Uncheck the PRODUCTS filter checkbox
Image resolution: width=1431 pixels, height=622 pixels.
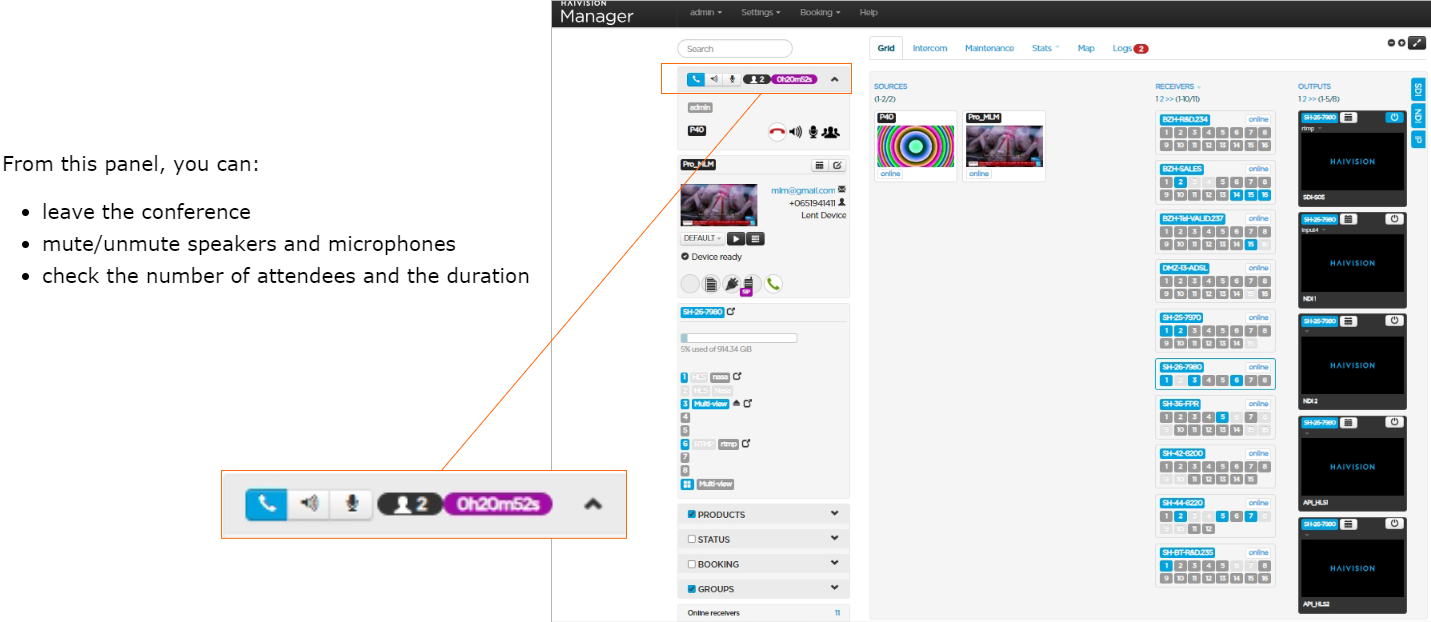tap(692, 514)
